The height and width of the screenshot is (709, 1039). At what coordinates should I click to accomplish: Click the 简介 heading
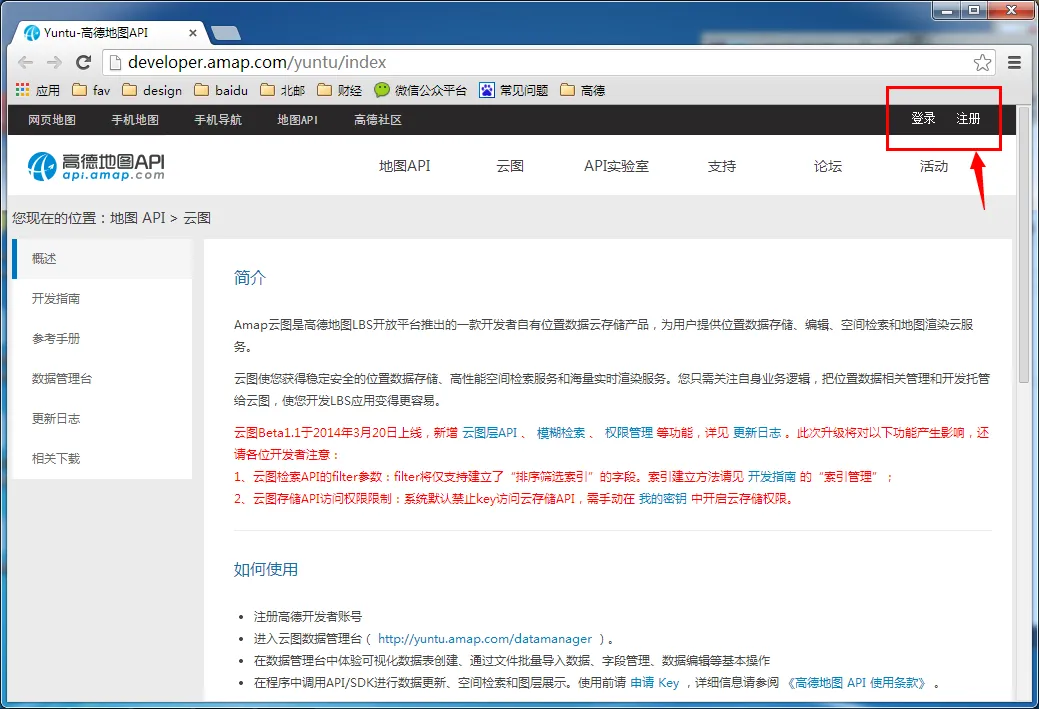click(249, 278)
